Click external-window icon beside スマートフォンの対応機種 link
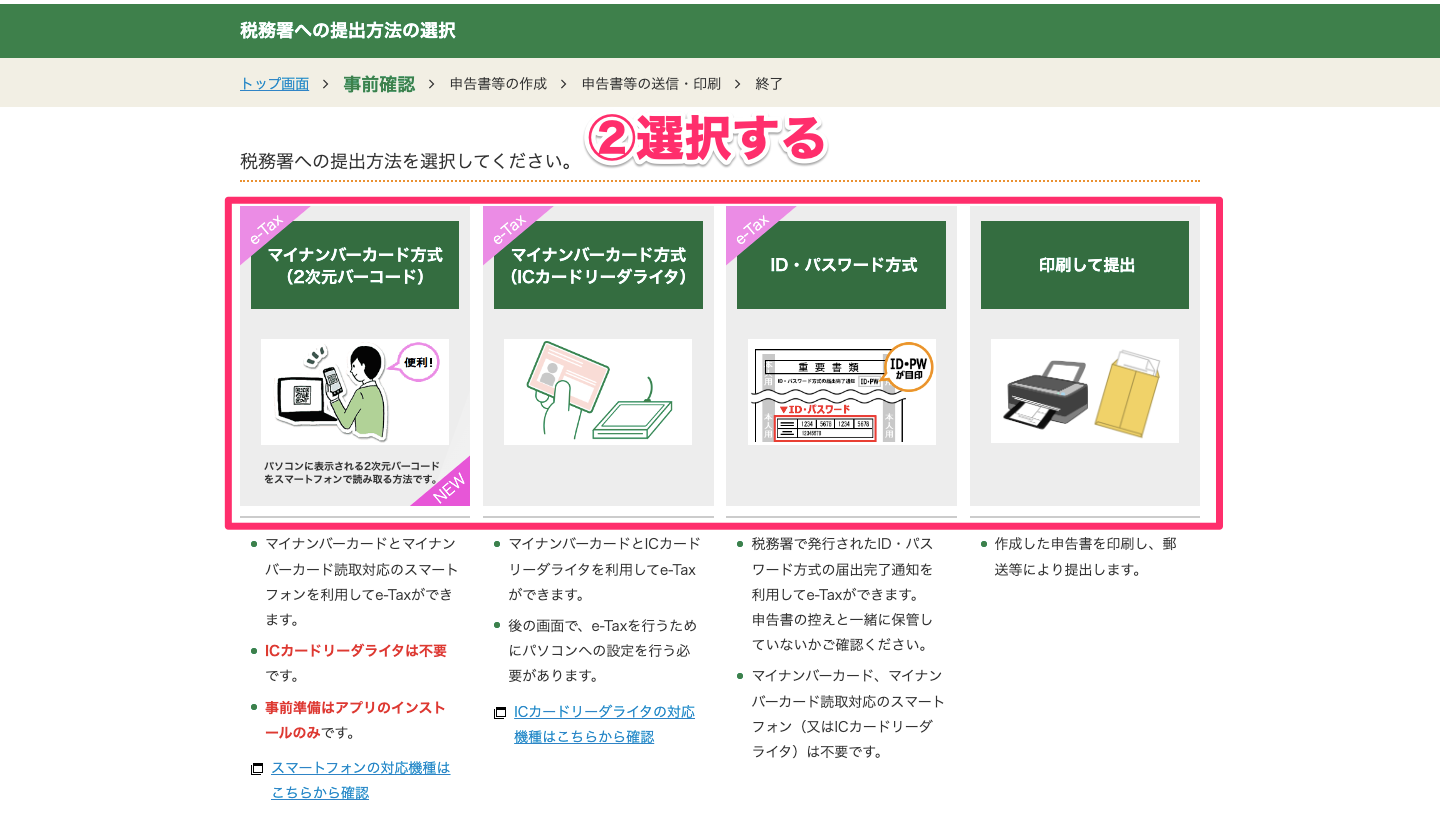The width and height of the screenshot is (1440, 821). (257, 769)
